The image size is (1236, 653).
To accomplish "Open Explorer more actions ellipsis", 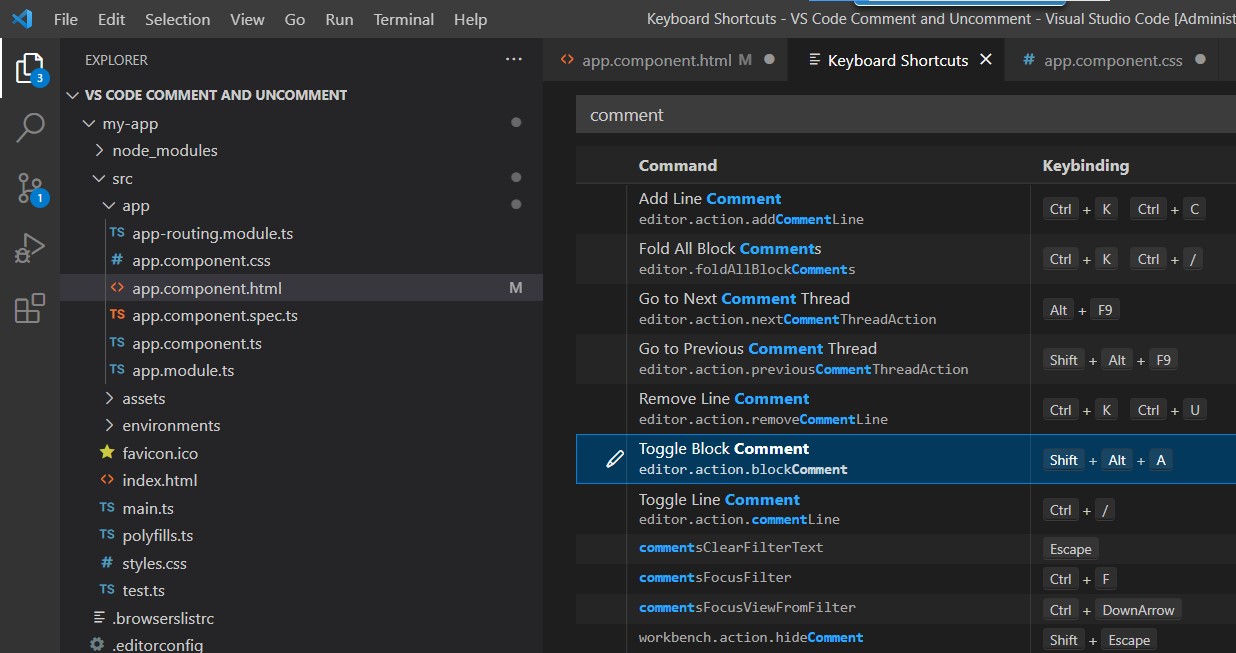I will (514, 60).
